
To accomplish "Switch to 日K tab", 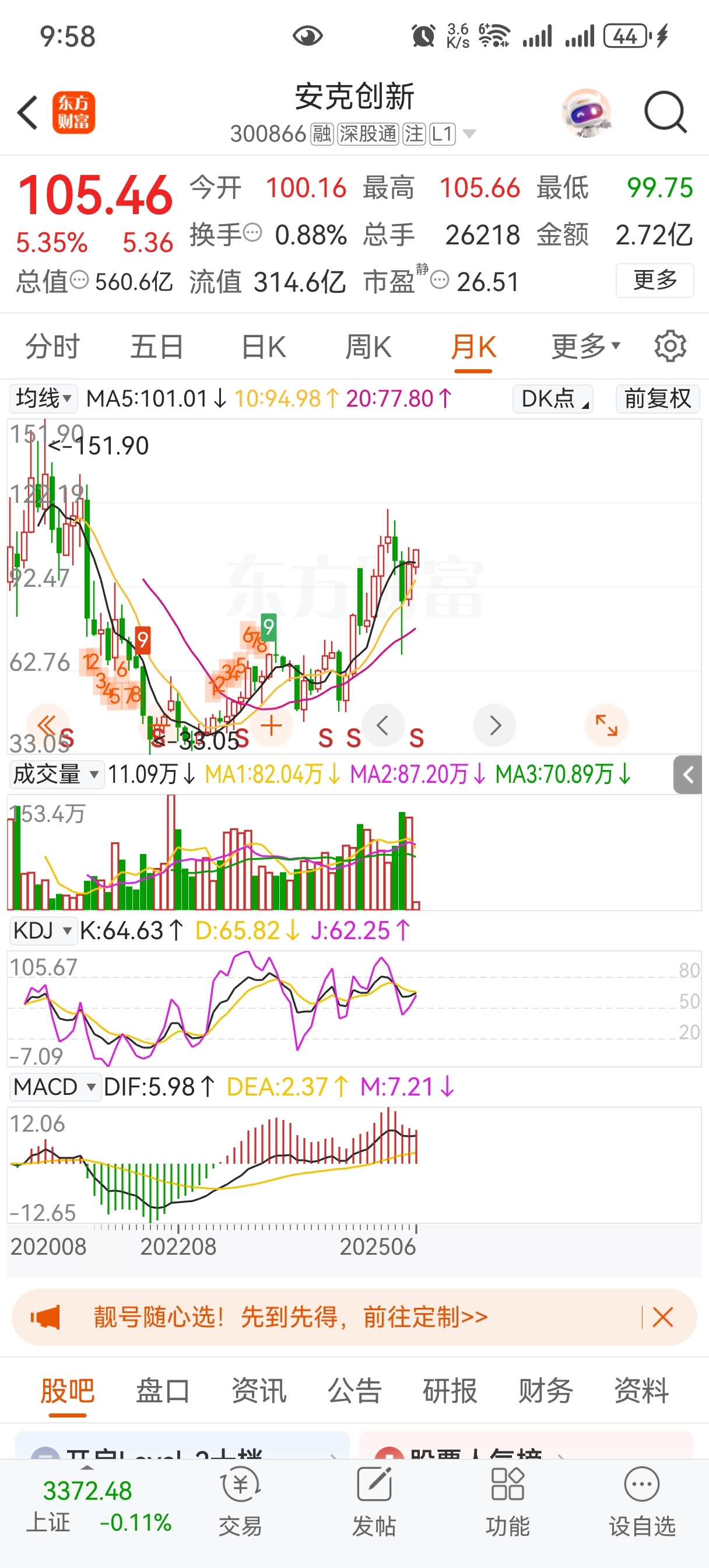I will point(263,346).
